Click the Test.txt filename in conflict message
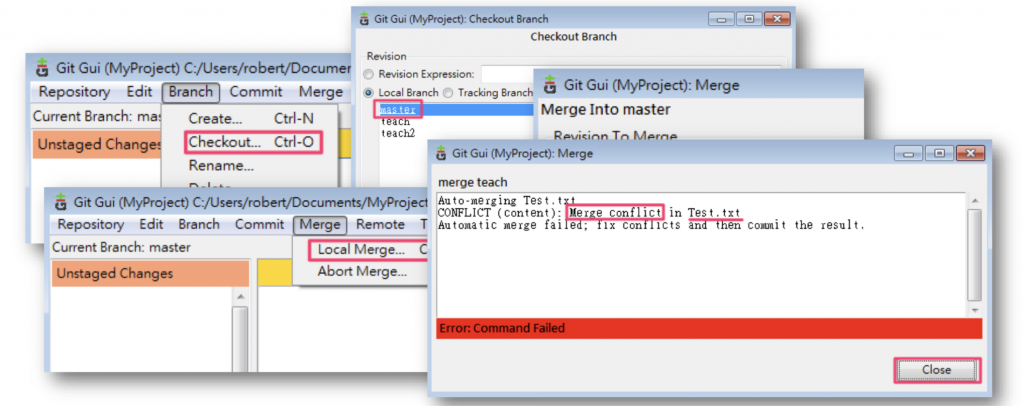The height and width of the screenshot is (406, 1024). [714, 213]
